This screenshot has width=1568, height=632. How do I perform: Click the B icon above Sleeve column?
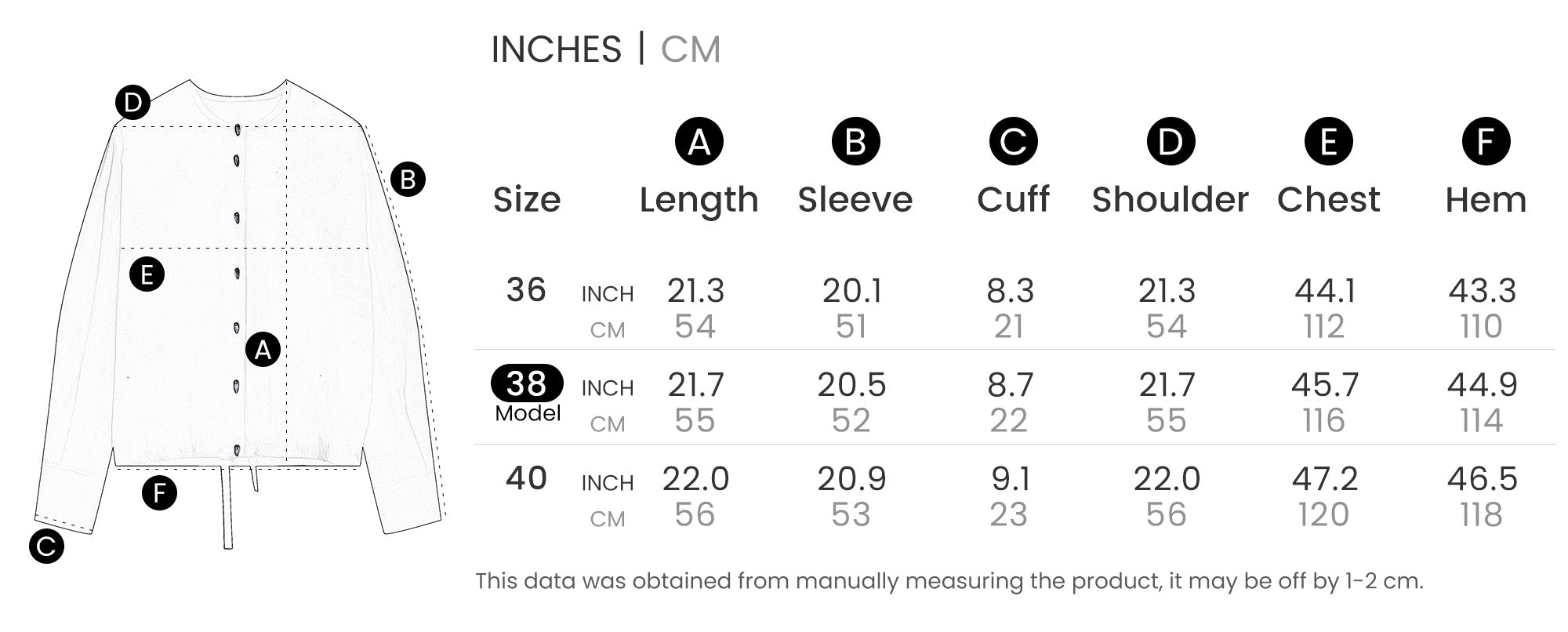pos(855,141)
